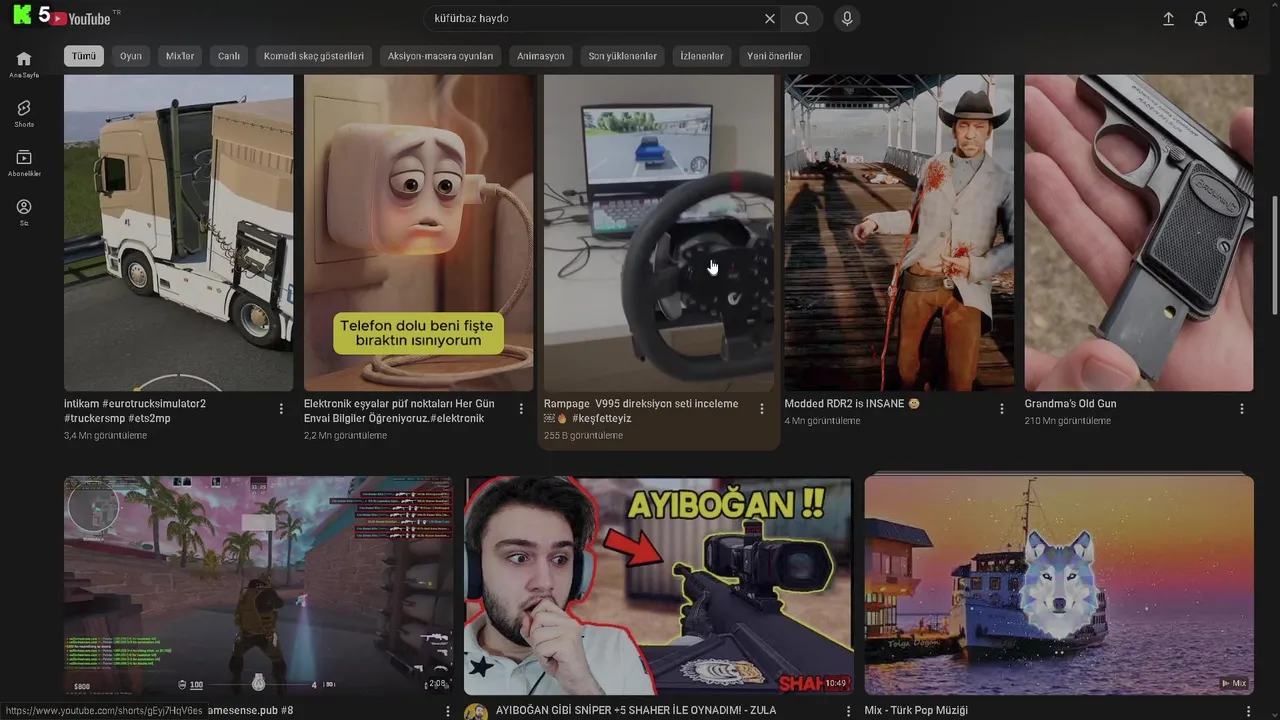Open options menu for intikam eurotrucksimulator2 short
Viewport: 1280px width, 720px height.
281,409
